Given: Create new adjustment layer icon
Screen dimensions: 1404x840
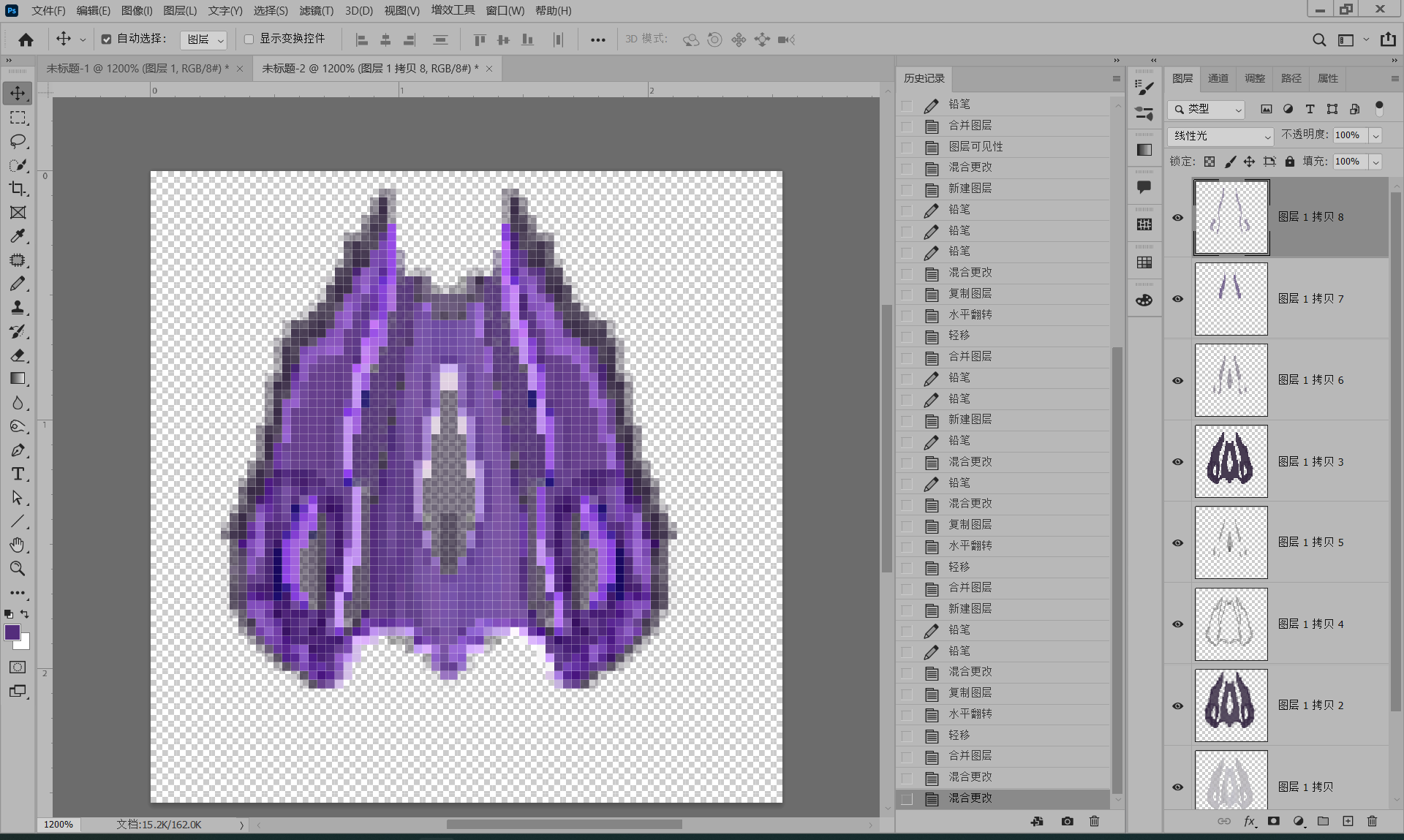Looking at the screenshot, I should pos(1299,821).
